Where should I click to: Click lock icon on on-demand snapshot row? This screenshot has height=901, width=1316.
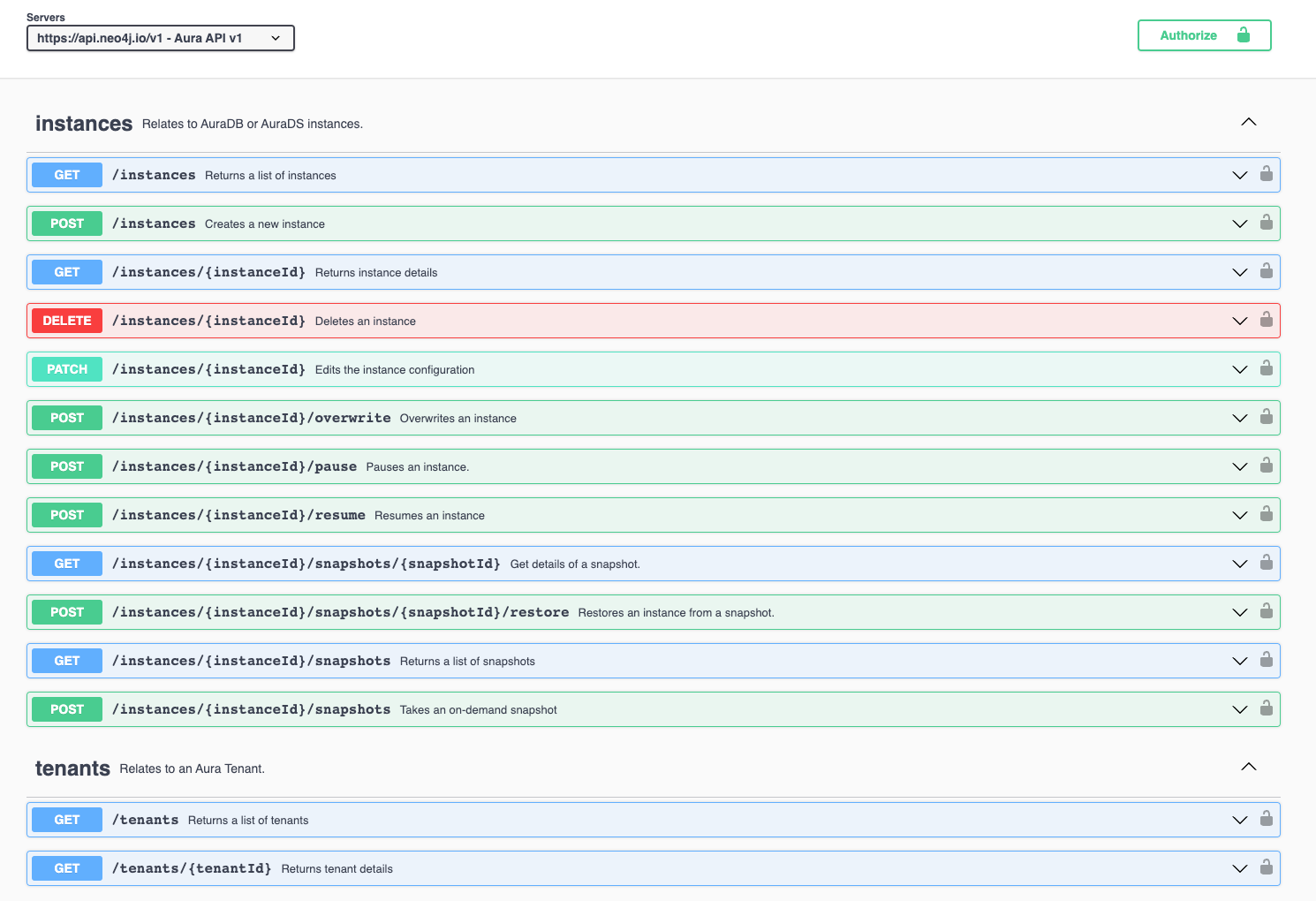(1267, 708)
